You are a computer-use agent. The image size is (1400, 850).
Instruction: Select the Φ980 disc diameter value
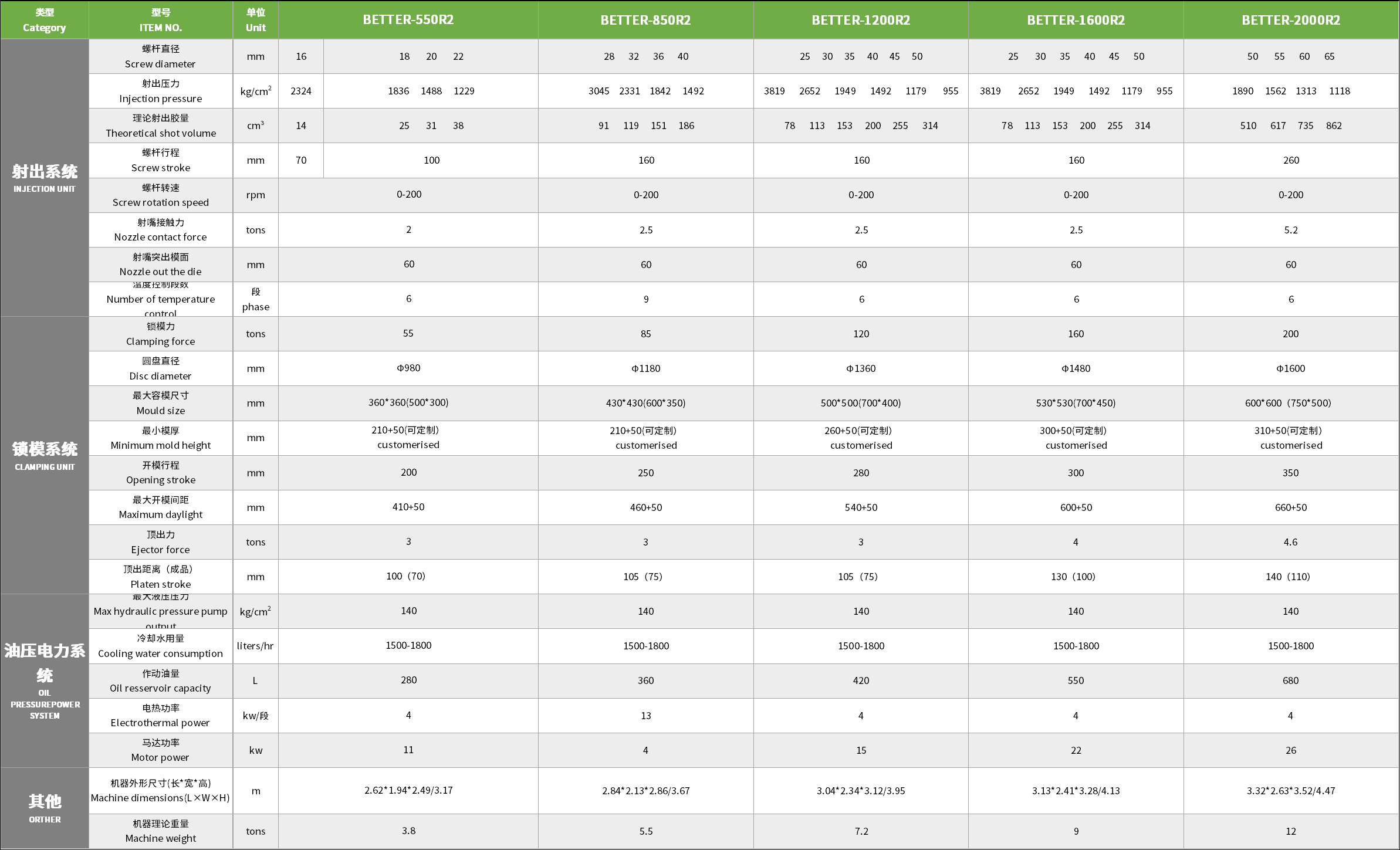pyautogui.click(x=408, y=368)
